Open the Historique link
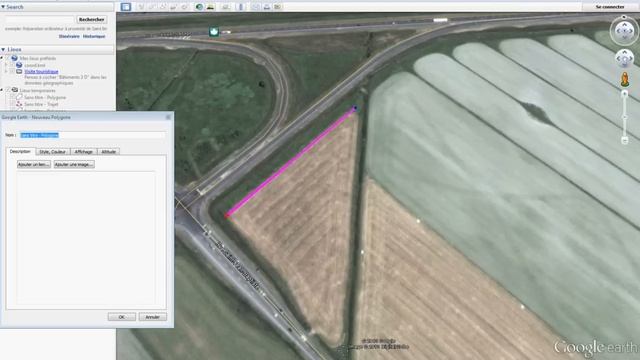Screen dimensions: 640x360 94,36
